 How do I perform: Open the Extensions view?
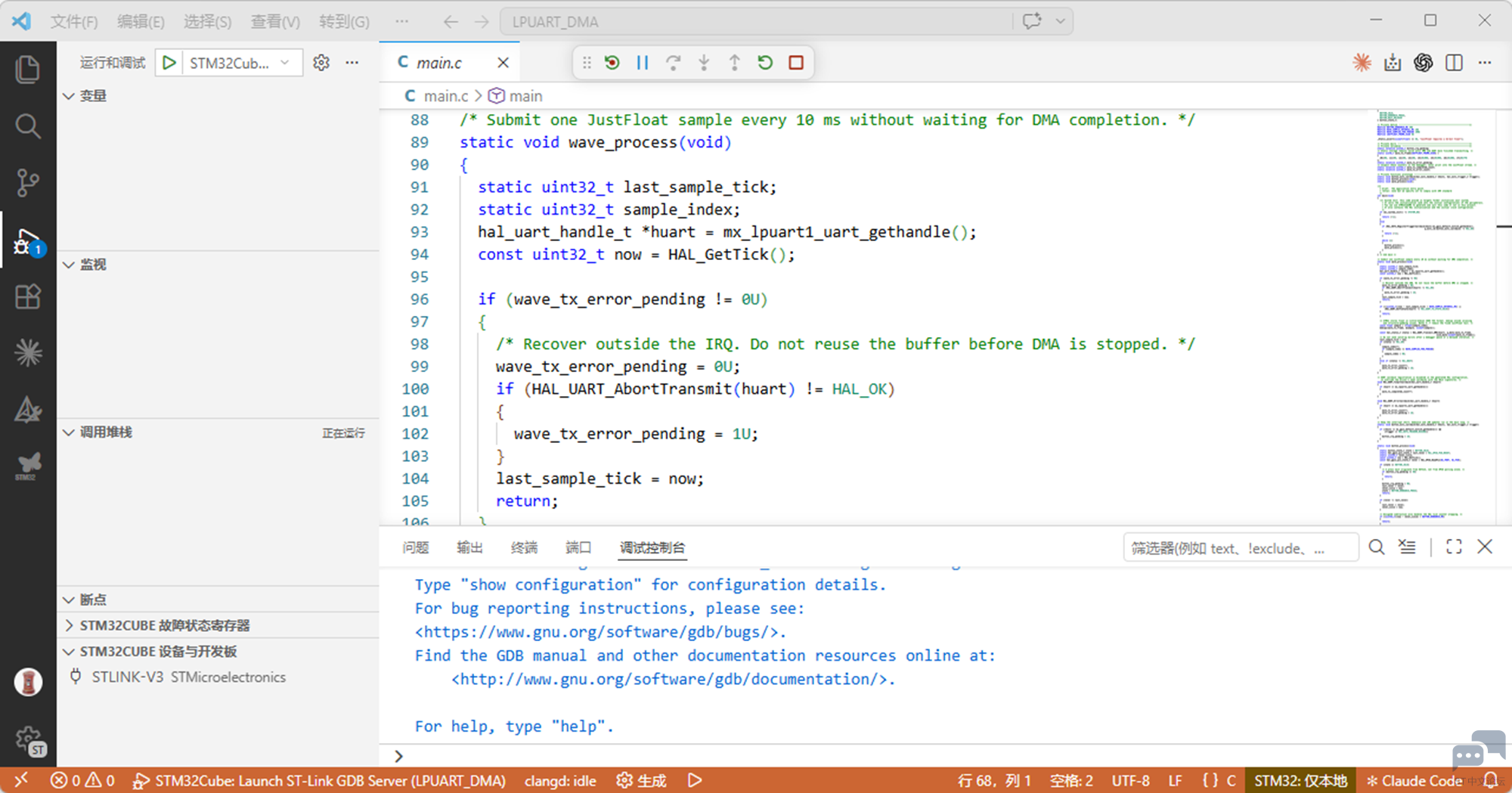point(28,297)
